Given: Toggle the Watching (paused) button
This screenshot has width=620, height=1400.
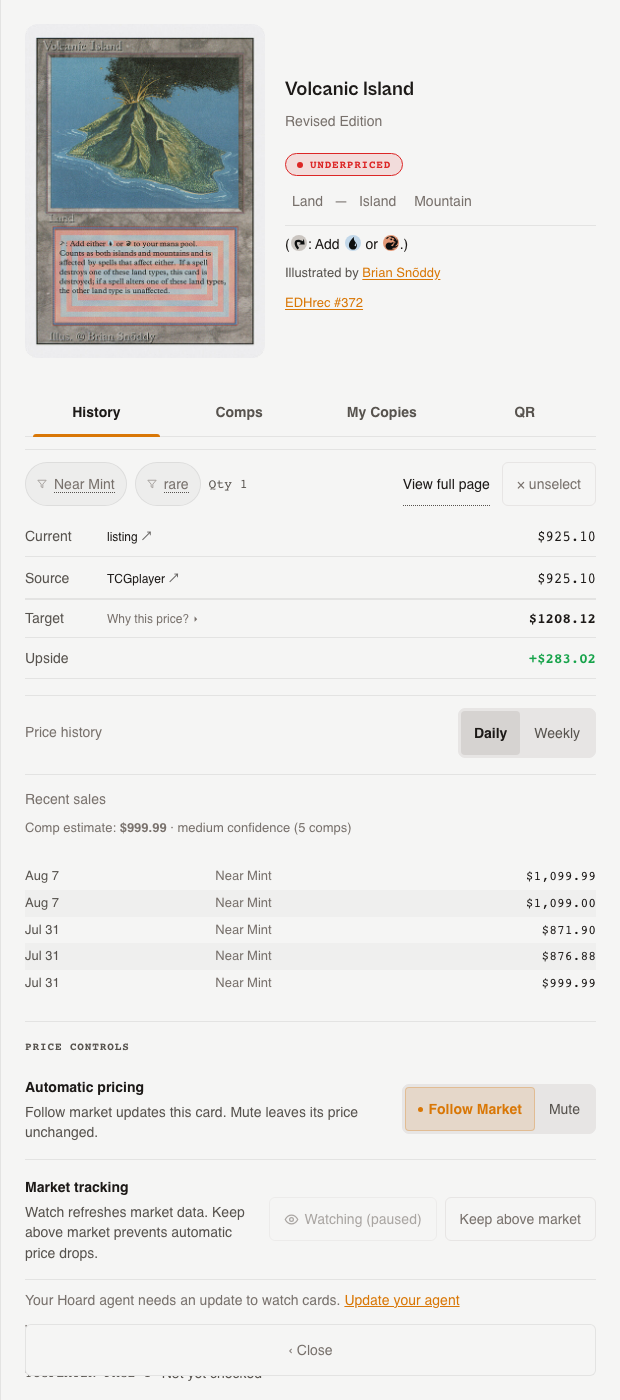Looking at the screenshot, I should click(353, 1219).
